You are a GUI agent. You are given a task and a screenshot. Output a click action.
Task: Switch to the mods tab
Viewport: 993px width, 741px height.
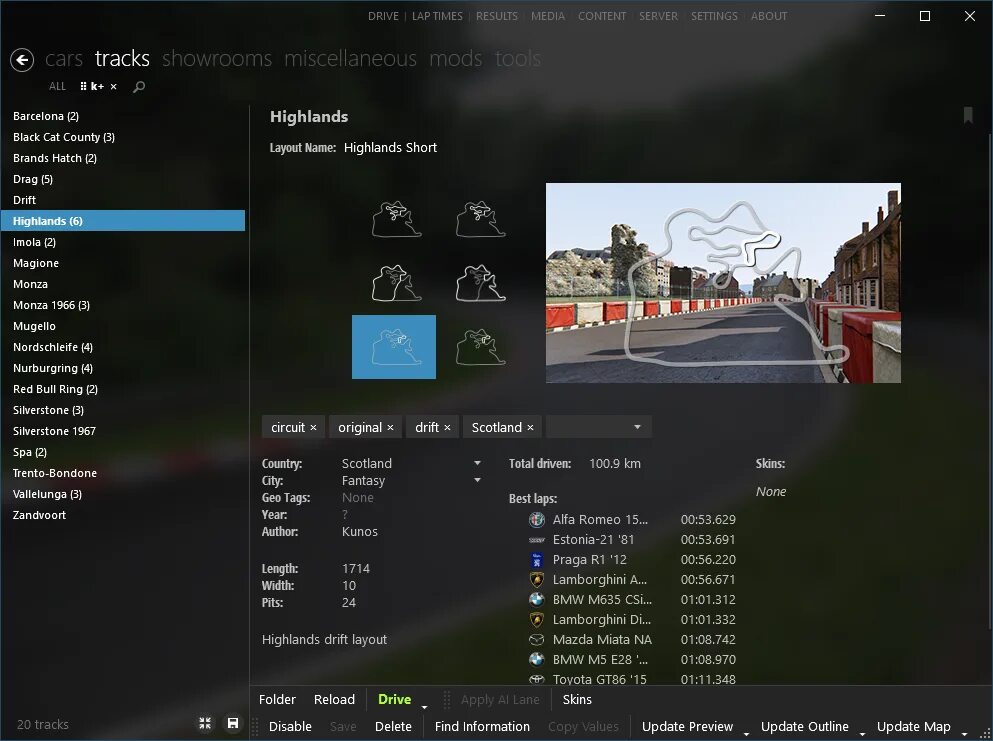[x=456, y=59]
